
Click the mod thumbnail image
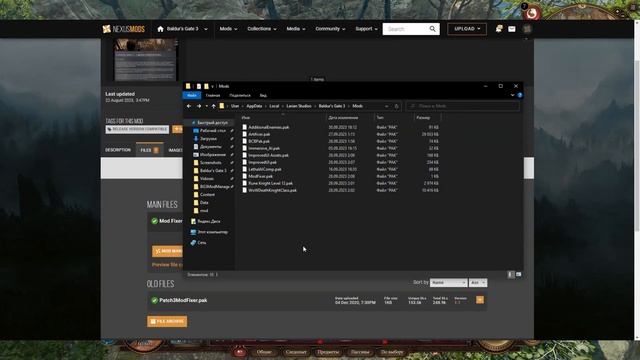click(x=146, y=60)
